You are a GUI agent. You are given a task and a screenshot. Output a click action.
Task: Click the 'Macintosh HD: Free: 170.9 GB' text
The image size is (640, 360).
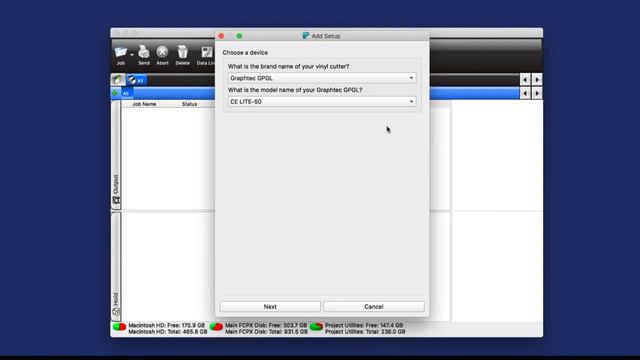pyautogui.click(x=167, y=325)
